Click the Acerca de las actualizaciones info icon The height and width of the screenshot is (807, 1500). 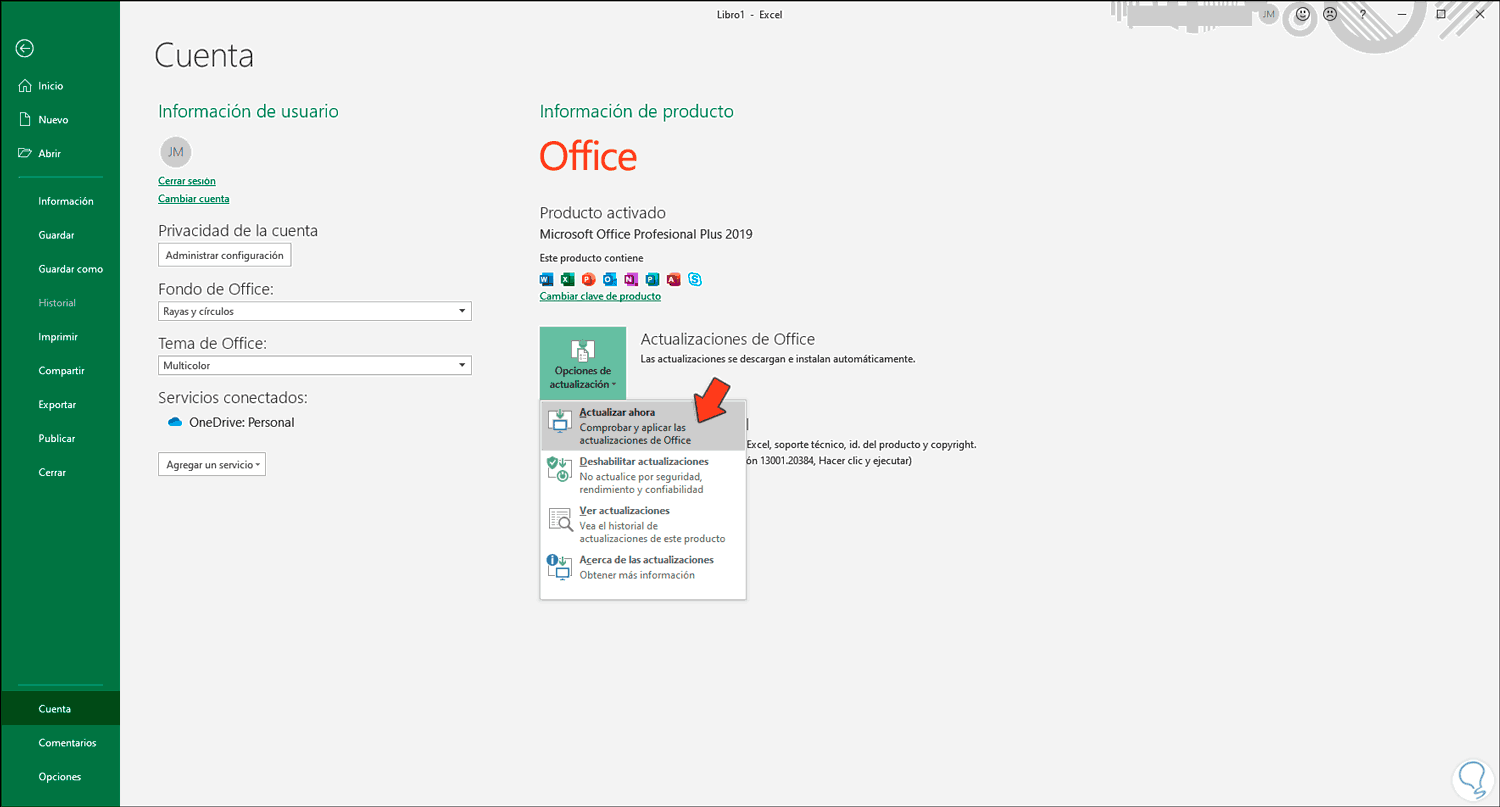pos(559,567)
